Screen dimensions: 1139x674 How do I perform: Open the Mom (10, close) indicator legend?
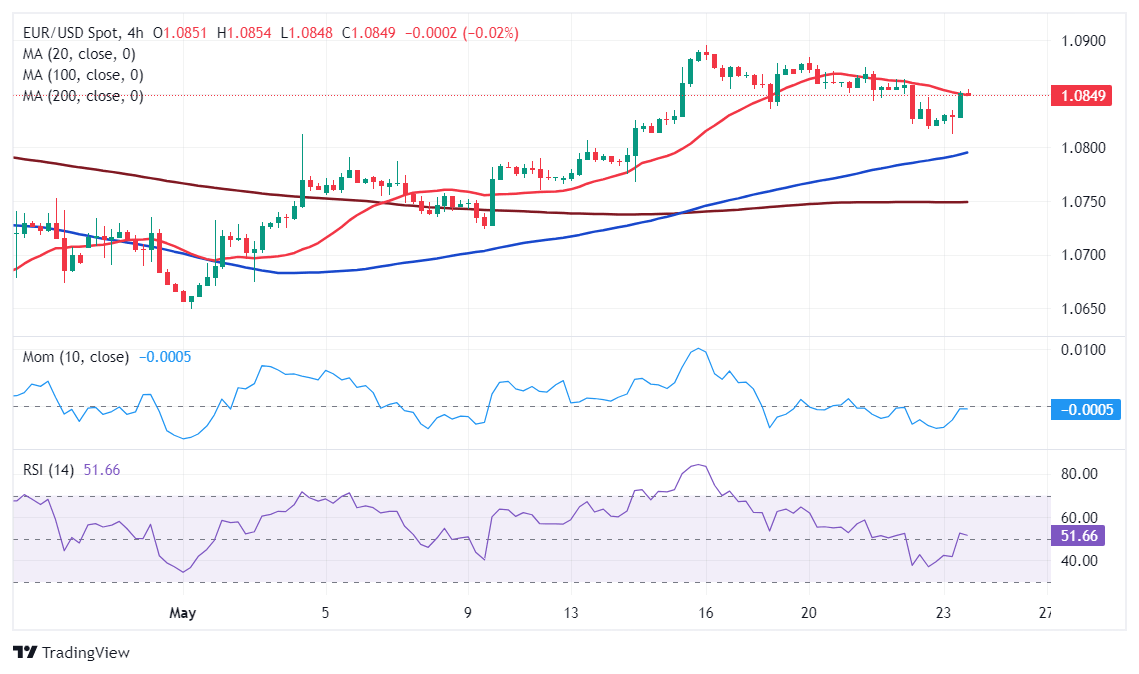pos(76,357)
